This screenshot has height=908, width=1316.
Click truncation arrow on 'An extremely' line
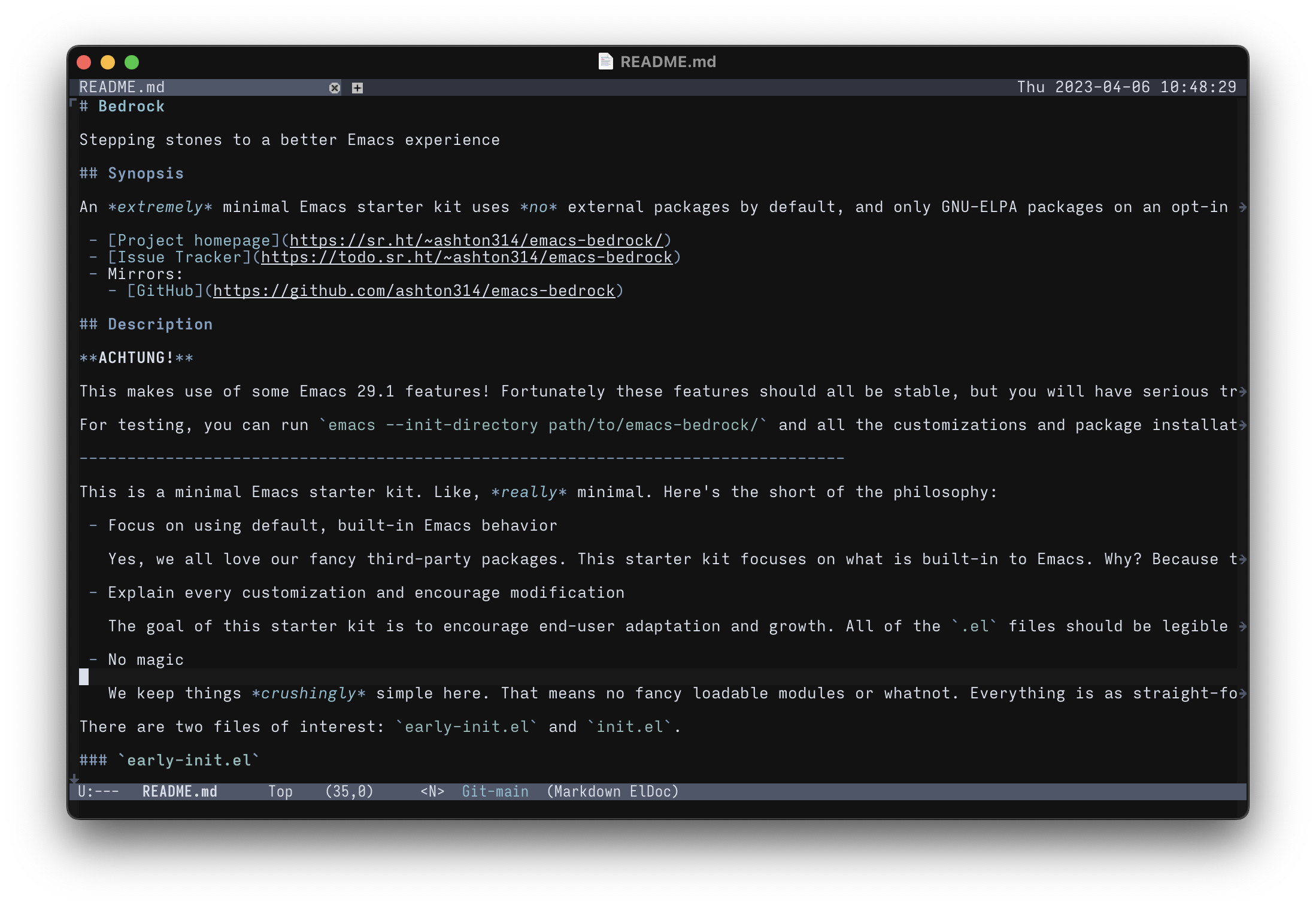(x=1243, y=207)
